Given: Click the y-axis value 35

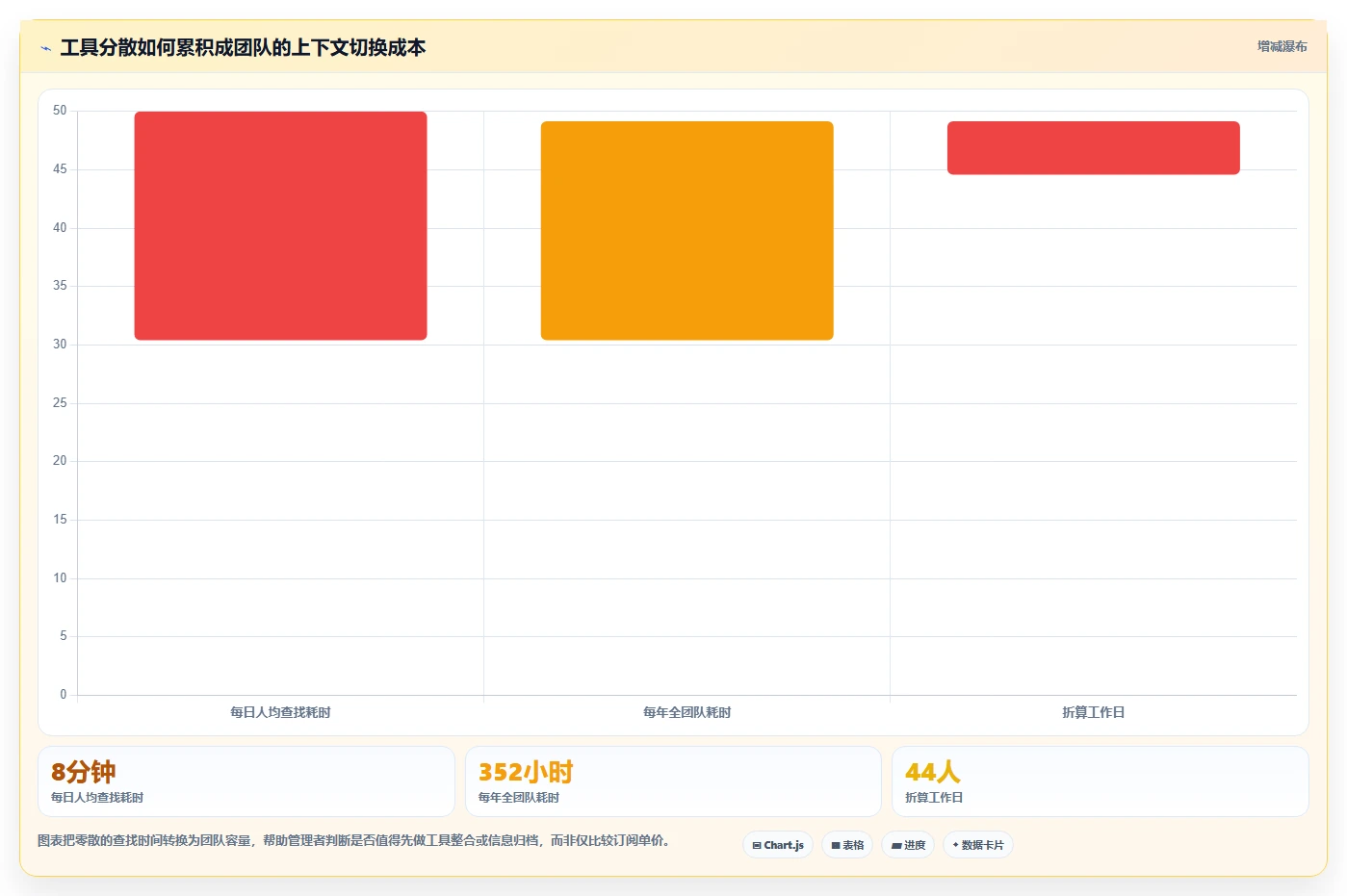Looking at the screenshot, I should pos(60,286).
